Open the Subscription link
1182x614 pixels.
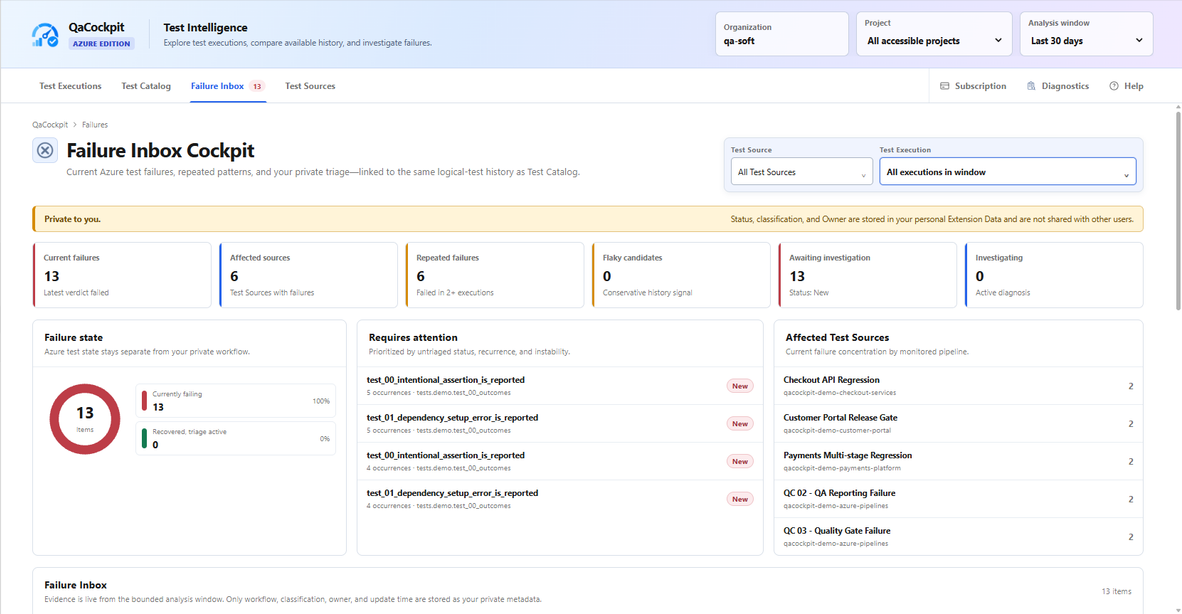pyautogui.click(x=973, y=86)
